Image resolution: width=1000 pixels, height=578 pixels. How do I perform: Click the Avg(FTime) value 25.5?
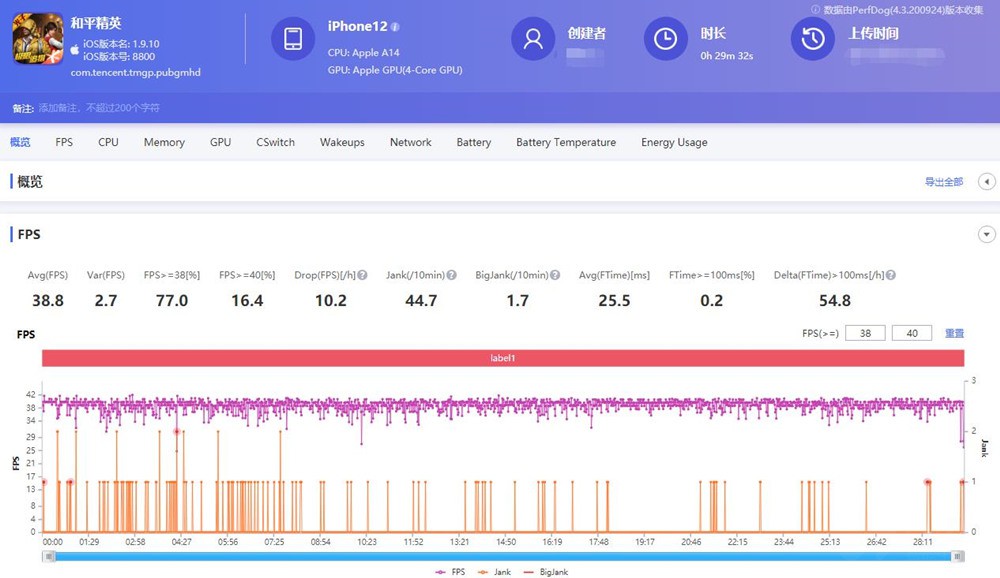coord(614,300)
